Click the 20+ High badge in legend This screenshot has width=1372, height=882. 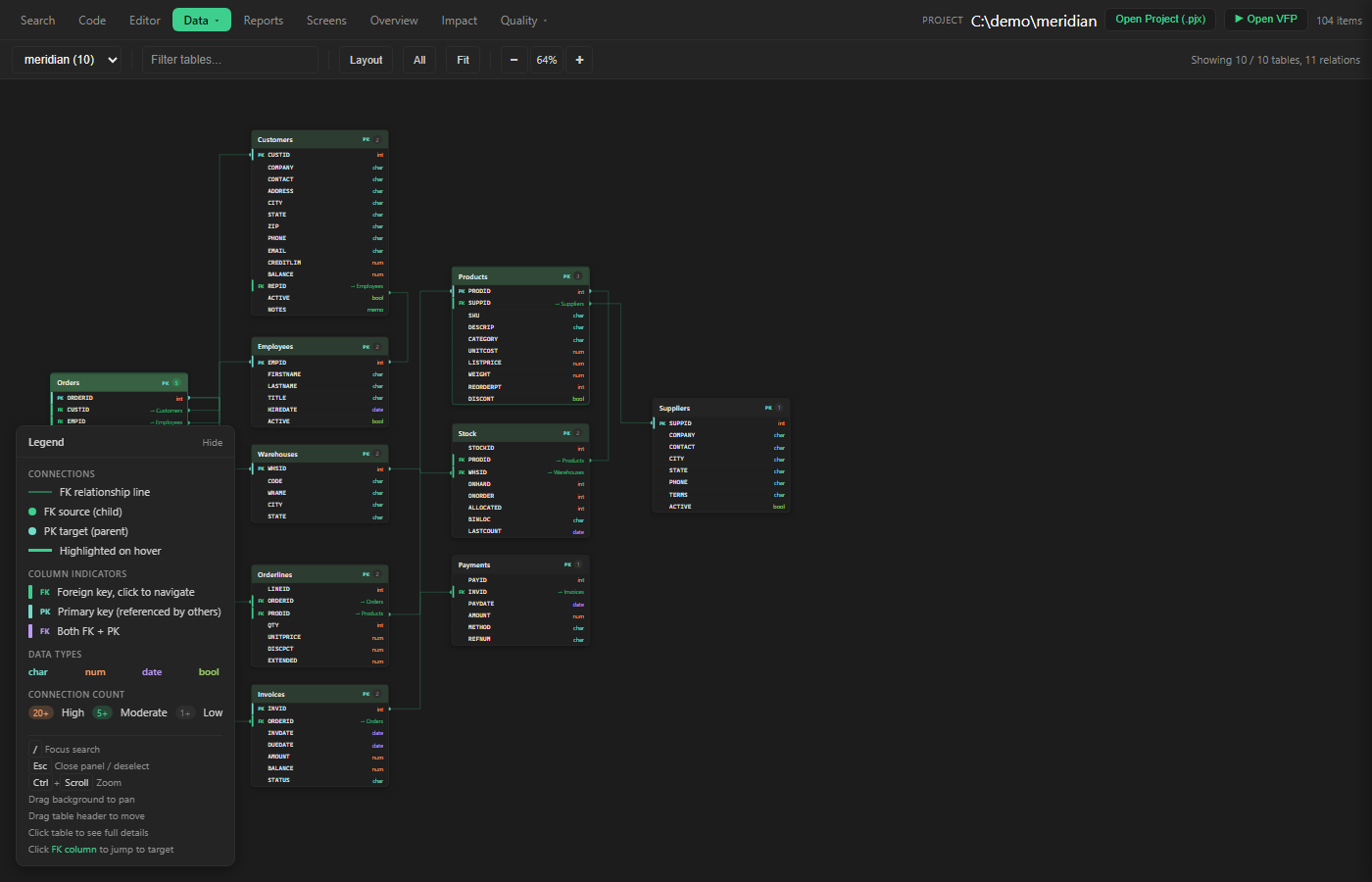(x=40, y=712)
